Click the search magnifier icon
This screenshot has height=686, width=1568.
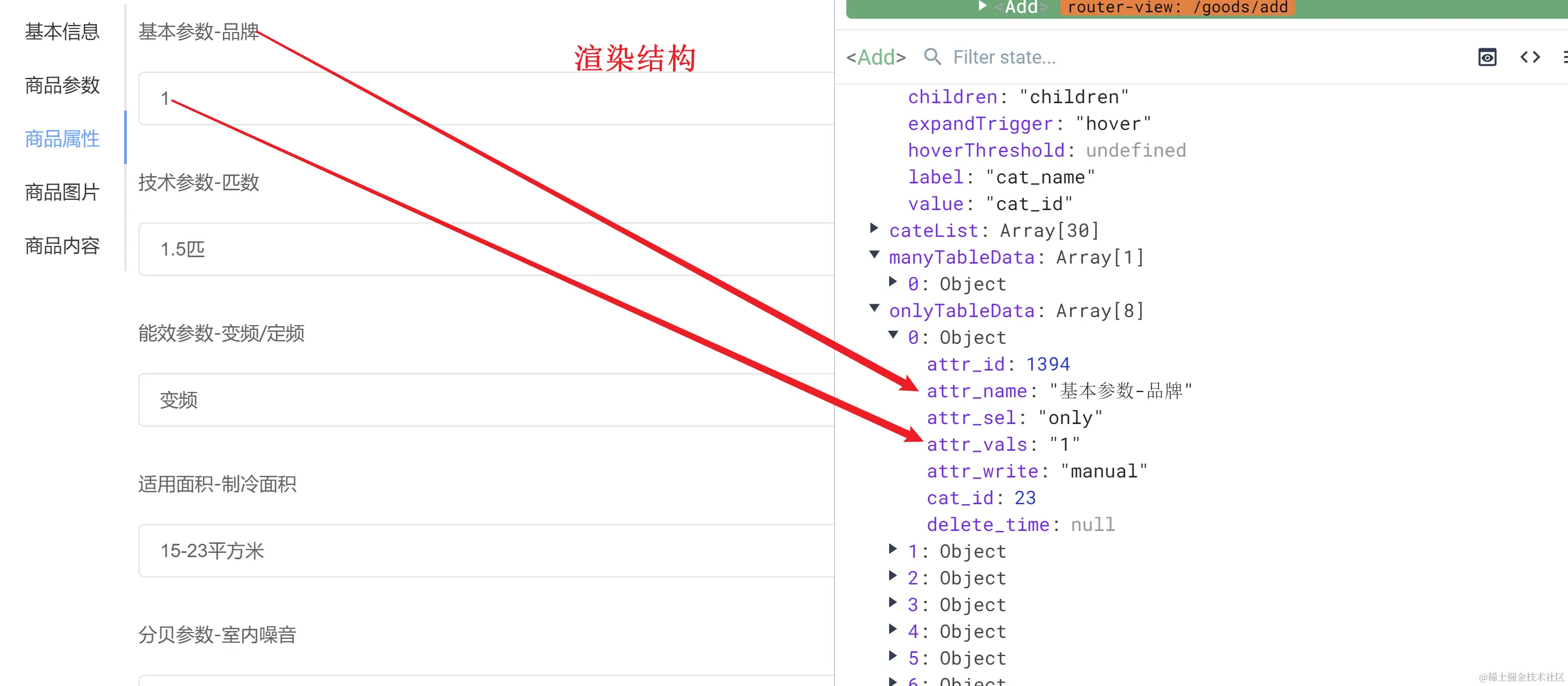(932, 57)
